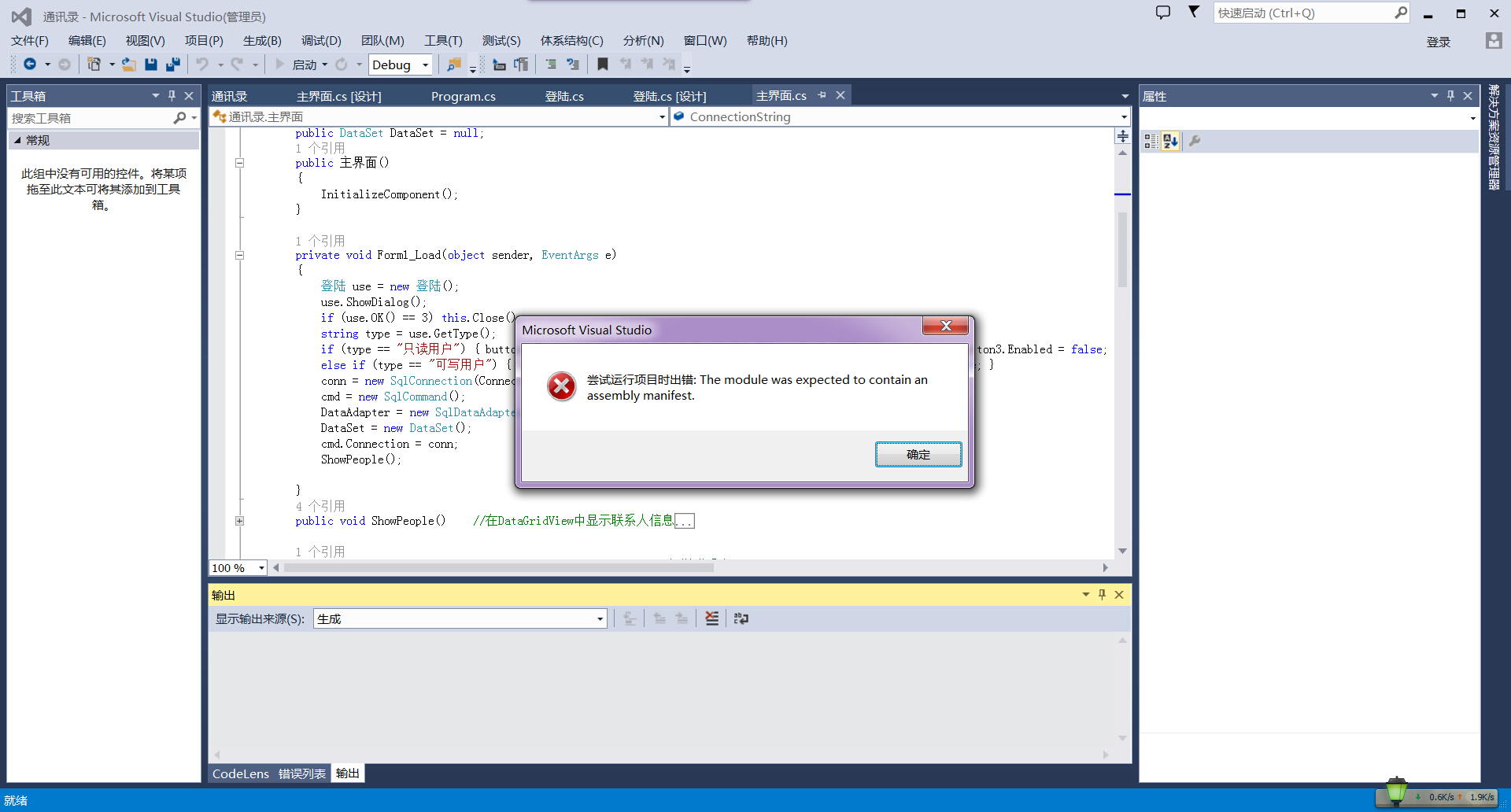This screenshot has width=1511, height=812.
Task: Click the Save single-disk icon
Action: point(151,65)
